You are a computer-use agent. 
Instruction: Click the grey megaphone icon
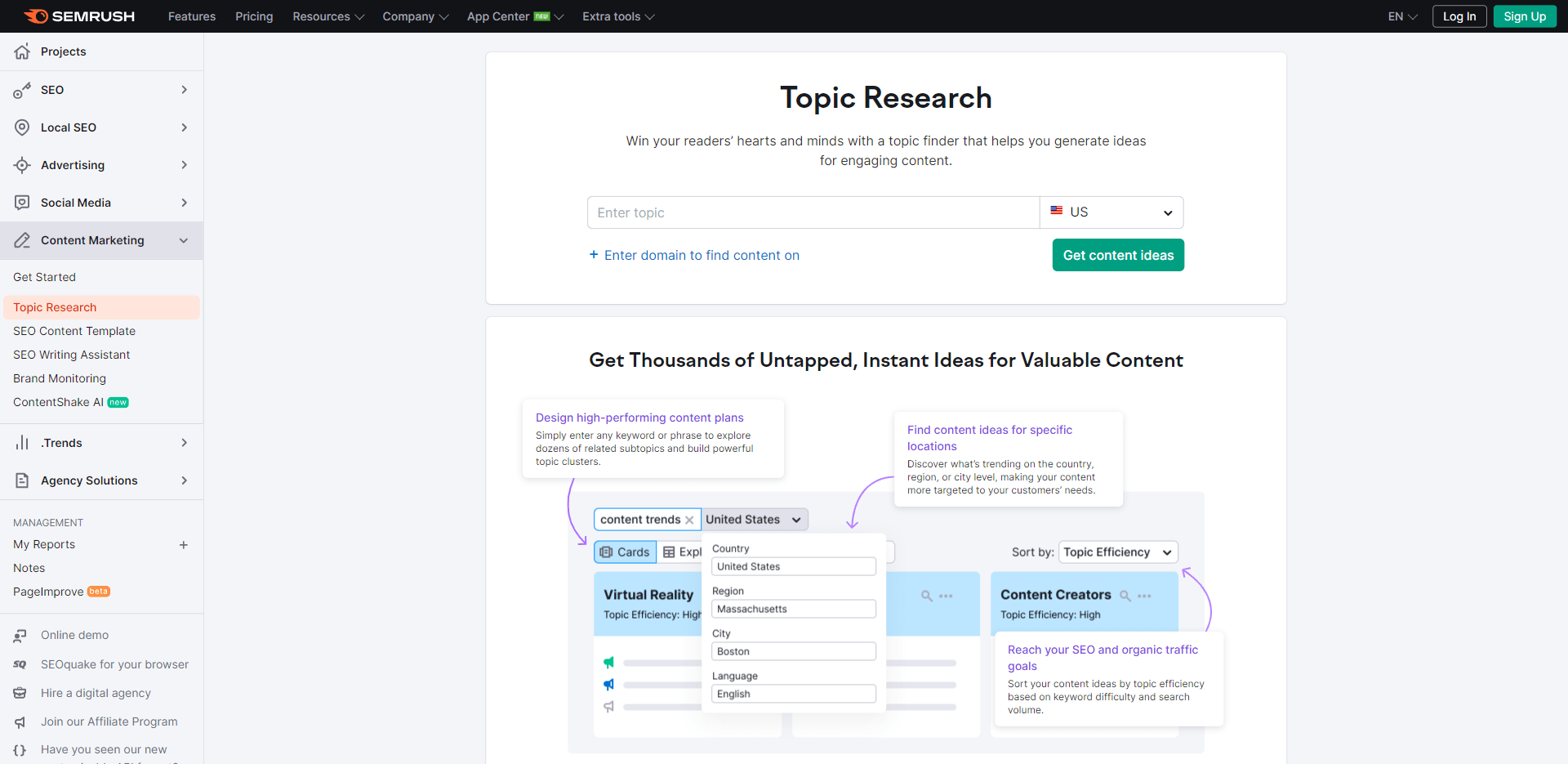click(x=608, y=707)
